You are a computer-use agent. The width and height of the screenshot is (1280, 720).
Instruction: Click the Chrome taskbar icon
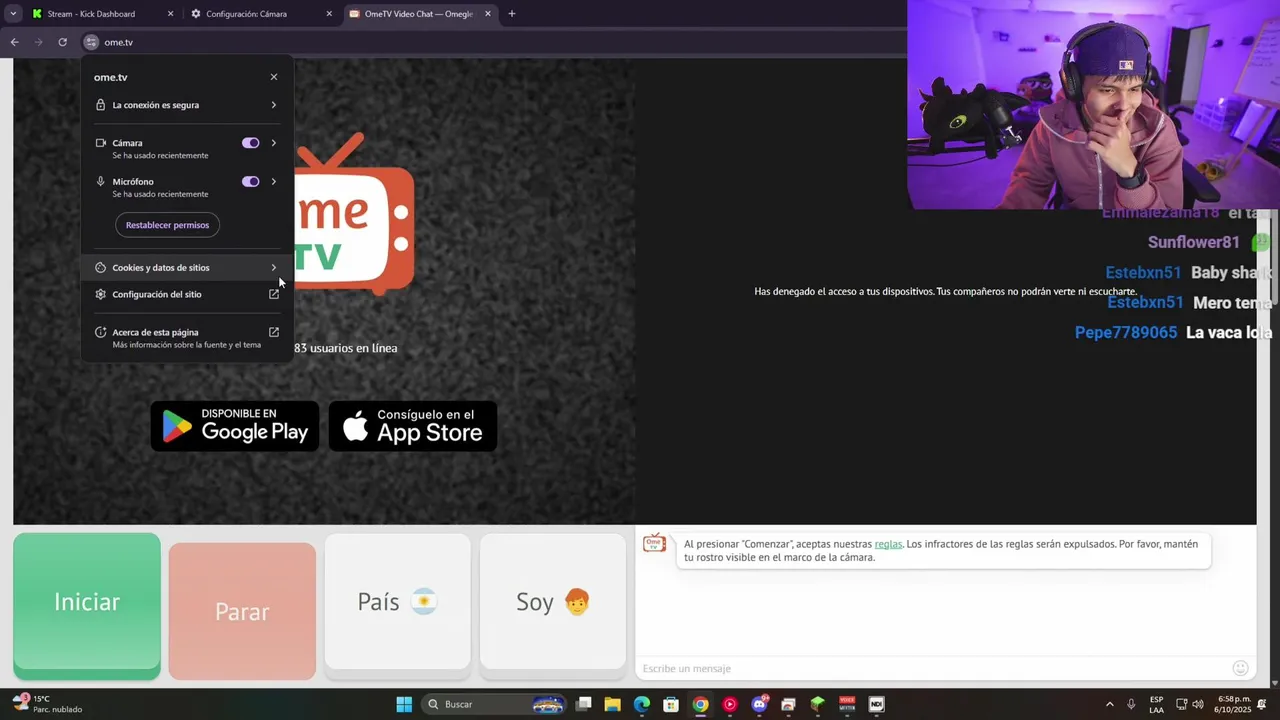tap(701, 704)
